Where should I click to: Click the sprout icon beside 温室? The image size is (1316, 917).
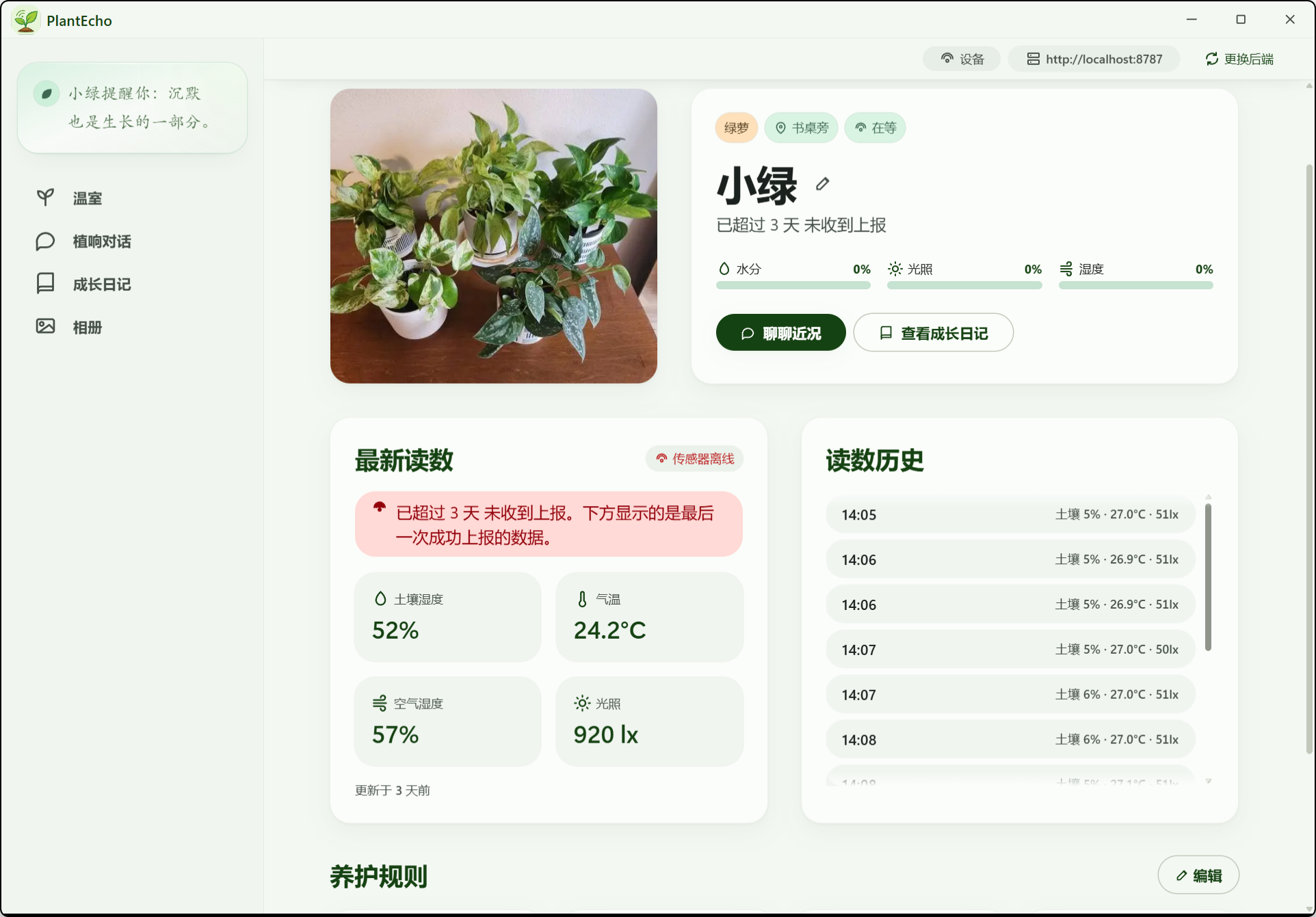(45, 198)
